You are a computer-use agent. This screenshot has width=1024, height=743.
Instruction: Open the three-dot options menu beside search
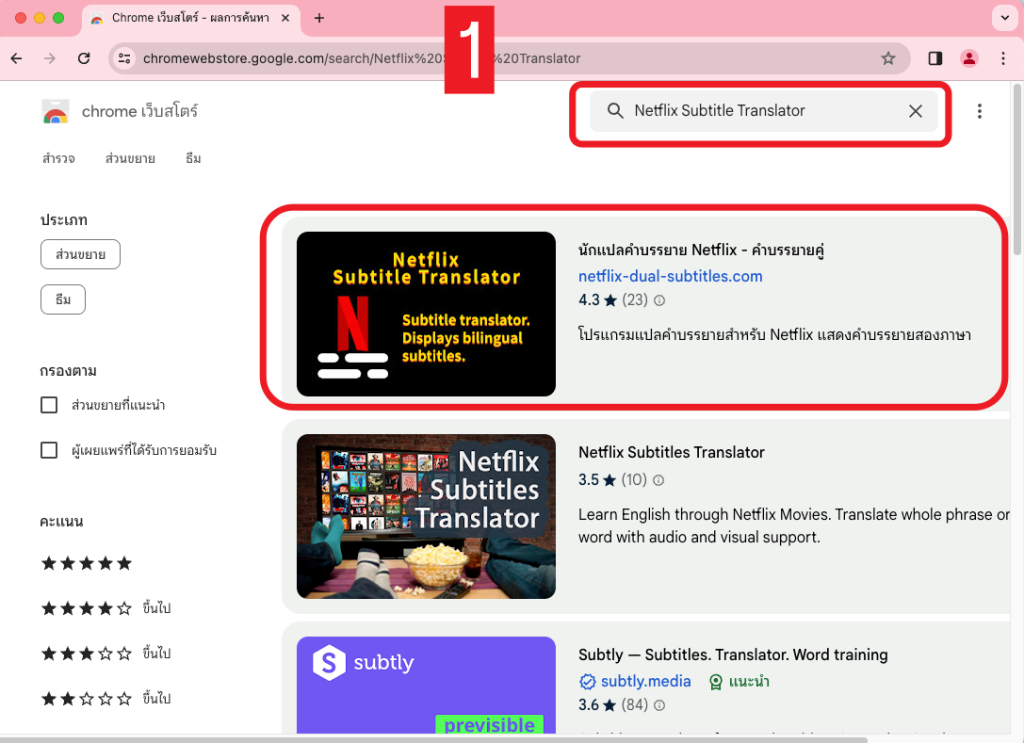[980, 111]
